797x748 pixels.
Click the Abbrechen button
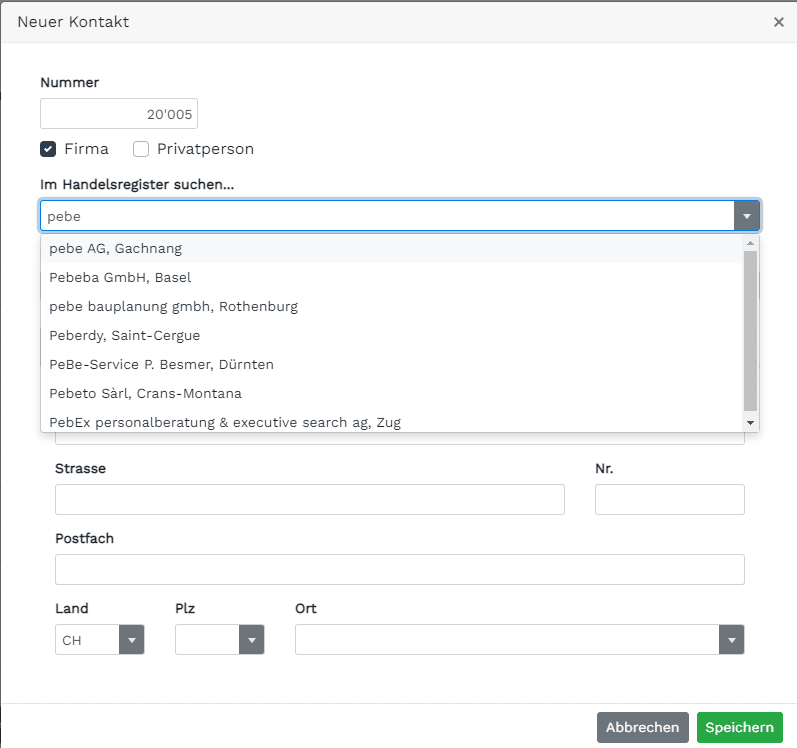(642, 727)
